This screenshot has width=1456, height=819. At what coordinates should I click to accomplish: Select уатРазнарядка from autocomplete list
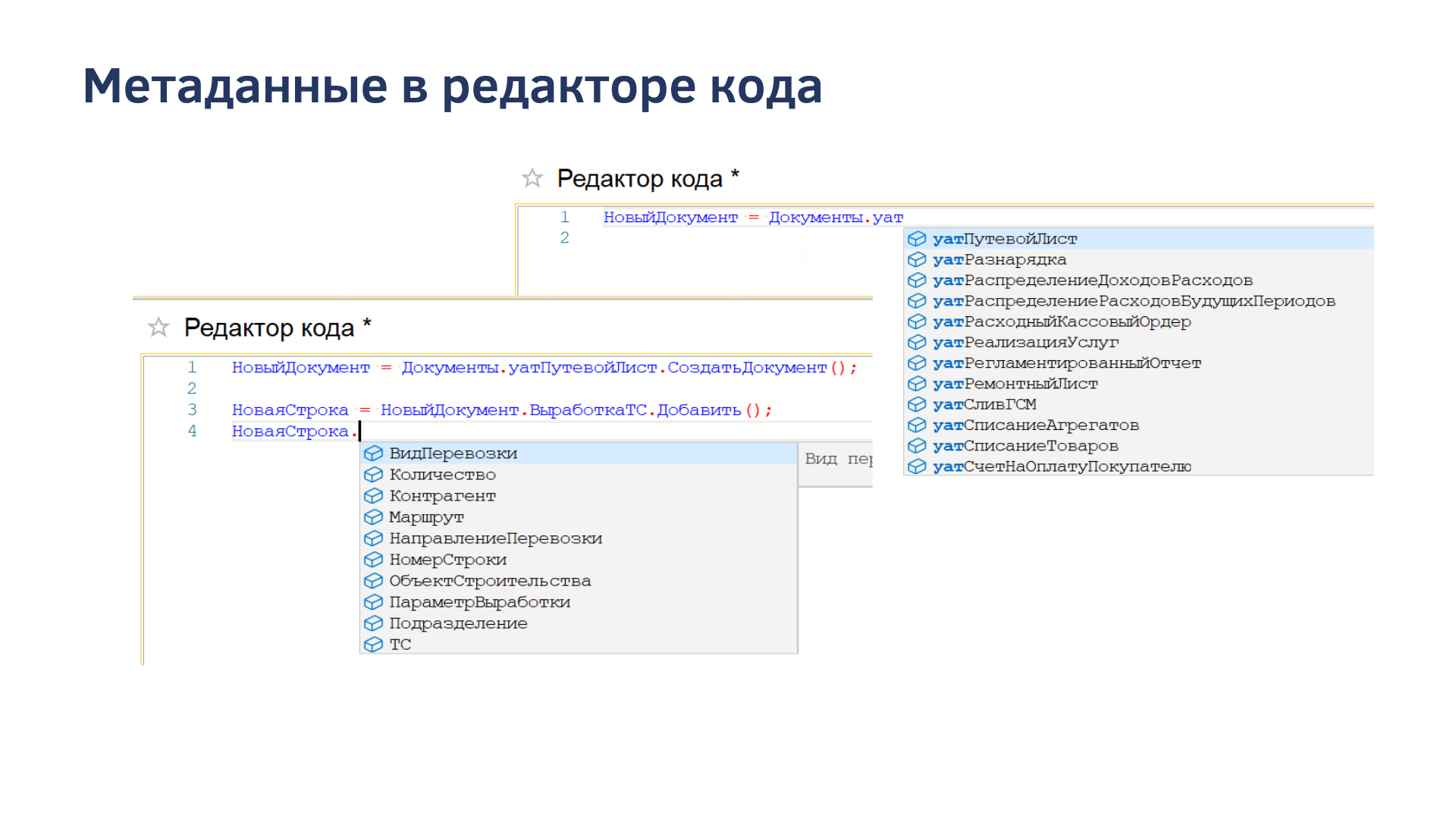tap(999, 260)
